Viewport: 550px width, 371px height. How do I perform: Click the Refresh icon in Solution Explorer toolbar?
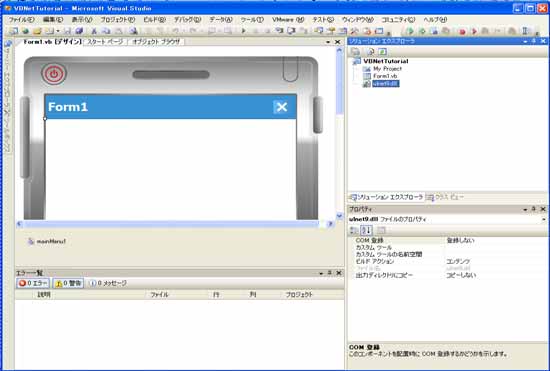click(x=370, y=52)
